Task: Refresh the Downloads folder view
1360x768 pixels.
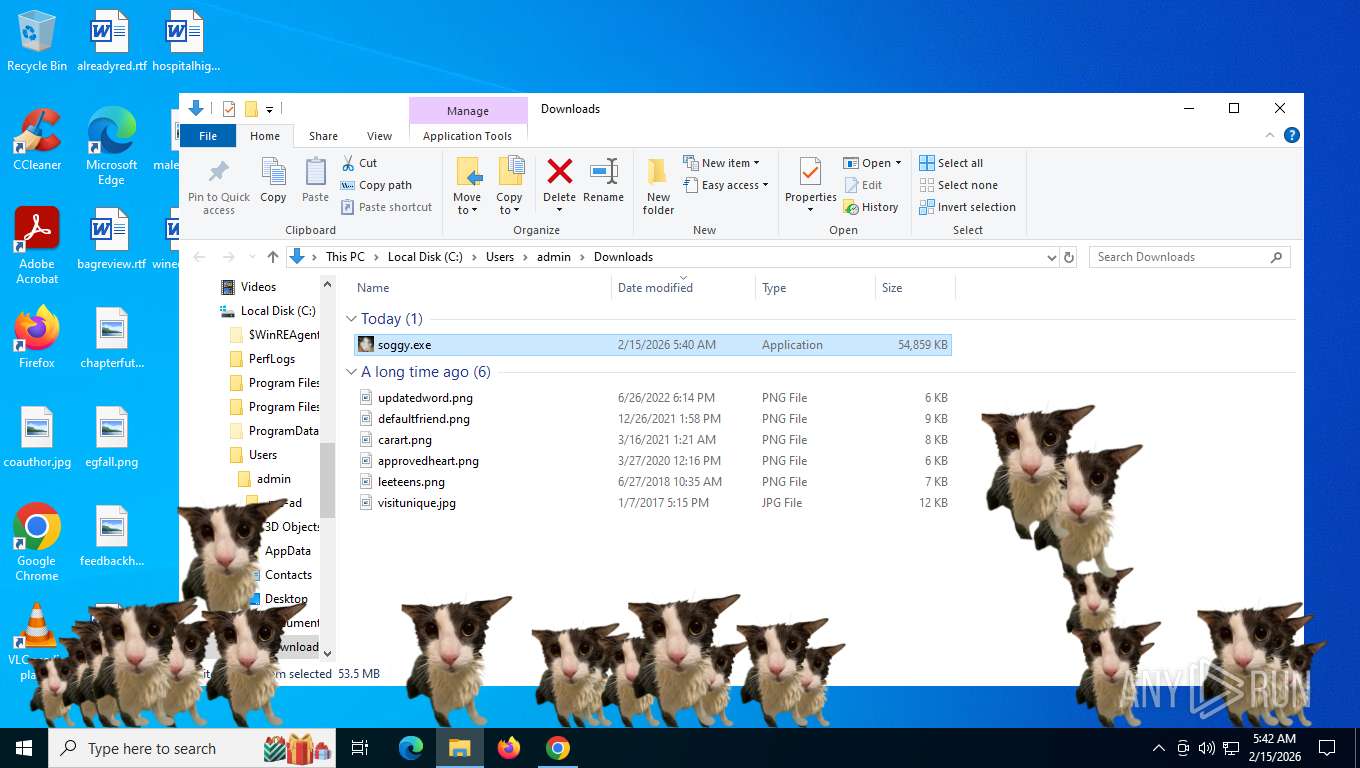Action: [1069, 257]
